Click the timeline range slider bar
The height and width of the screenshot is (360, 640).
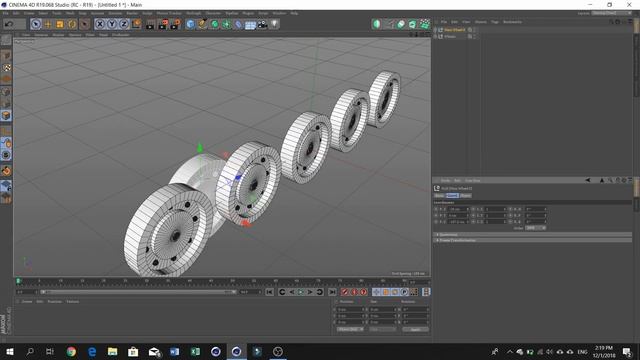coord(138,292)
